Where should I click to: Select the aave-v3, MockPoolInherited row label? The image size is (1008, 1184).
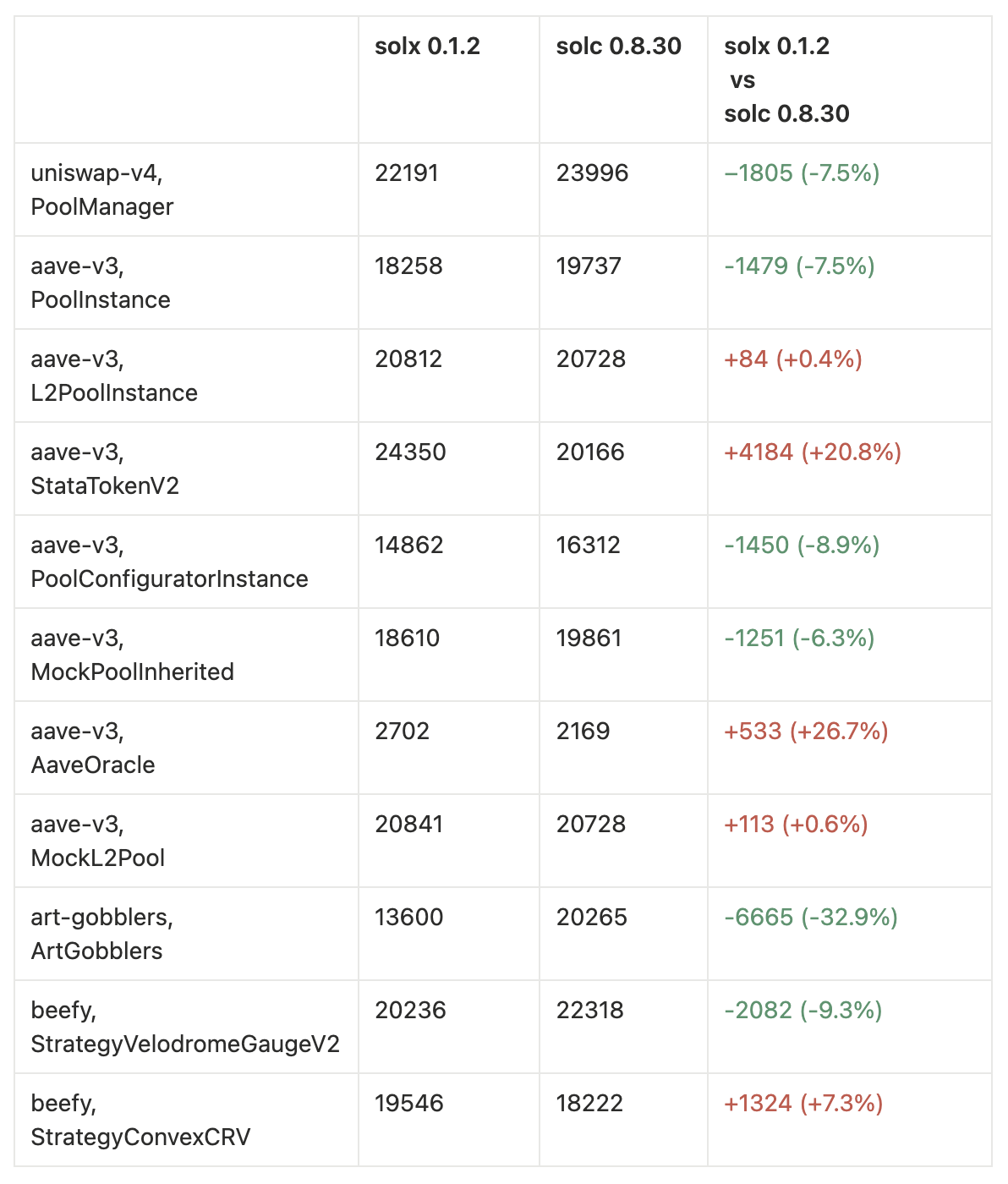tap(132, 655)
